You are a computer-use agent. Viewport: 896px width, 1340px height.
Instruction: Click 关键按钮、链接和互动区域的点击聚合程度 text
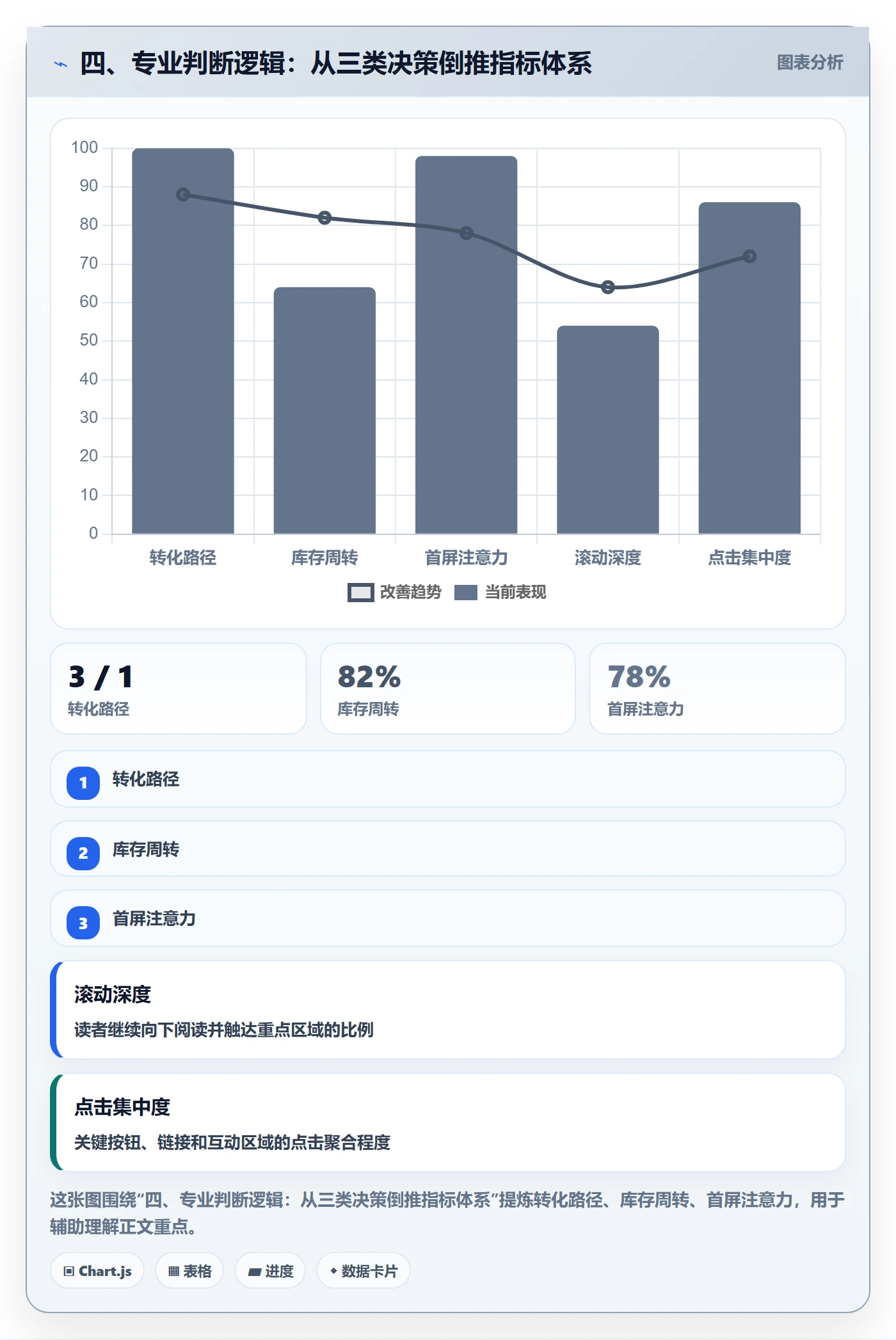(x=232, y=1142)
